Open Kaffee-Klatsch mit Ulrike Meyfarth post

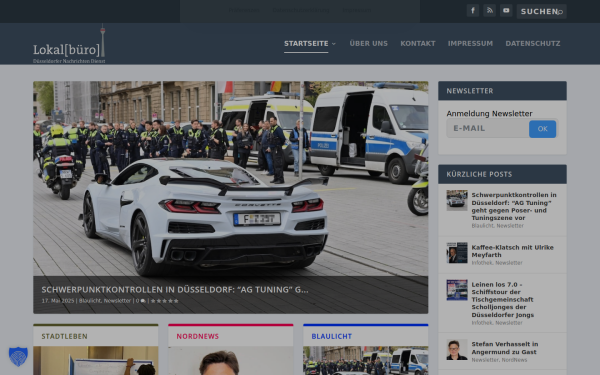click(x=512, y=251)
